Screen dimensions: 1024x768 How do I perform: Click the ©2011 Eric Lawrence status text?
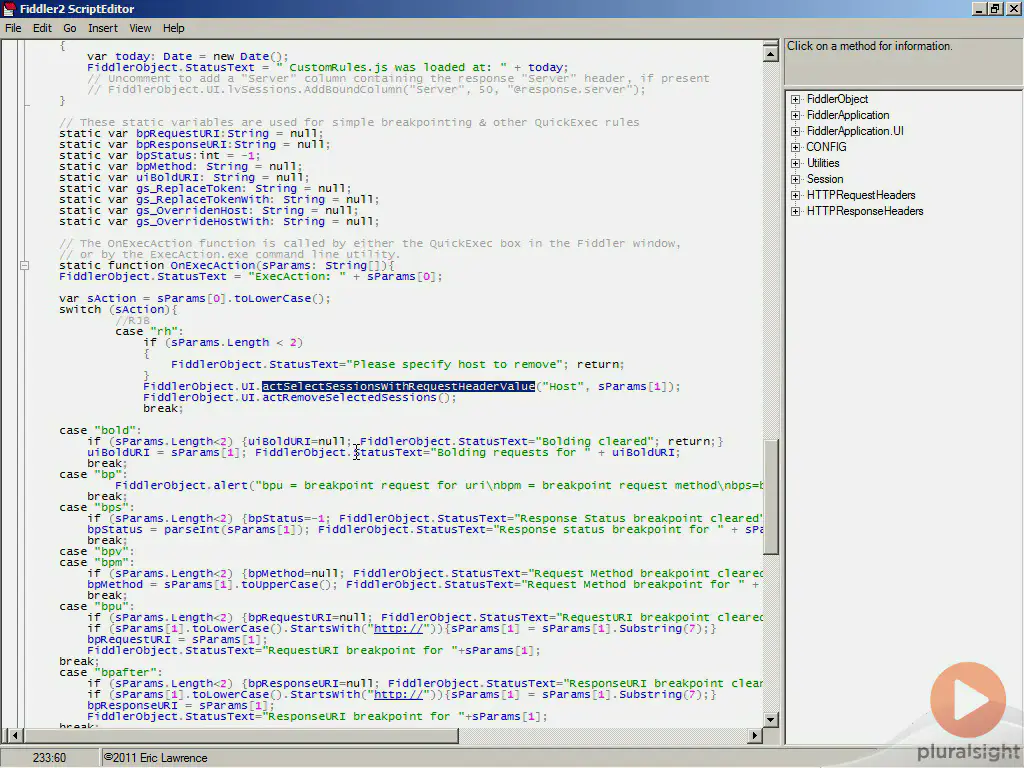tap(155, 758)
